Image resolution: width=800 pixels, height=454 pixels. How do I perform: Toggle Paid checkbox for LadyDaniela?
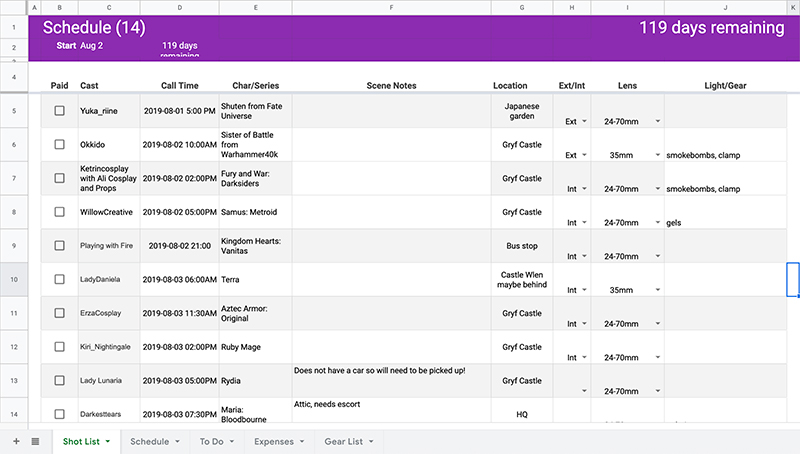pos(60,279)
